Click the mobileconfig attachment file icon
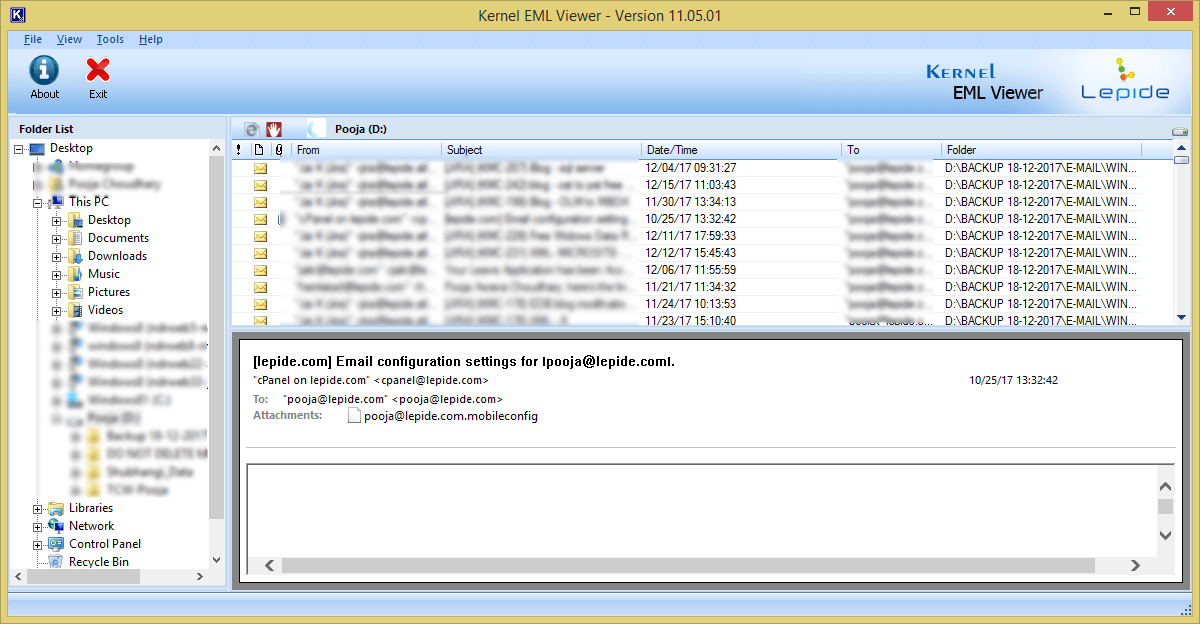 coord(354,416)
